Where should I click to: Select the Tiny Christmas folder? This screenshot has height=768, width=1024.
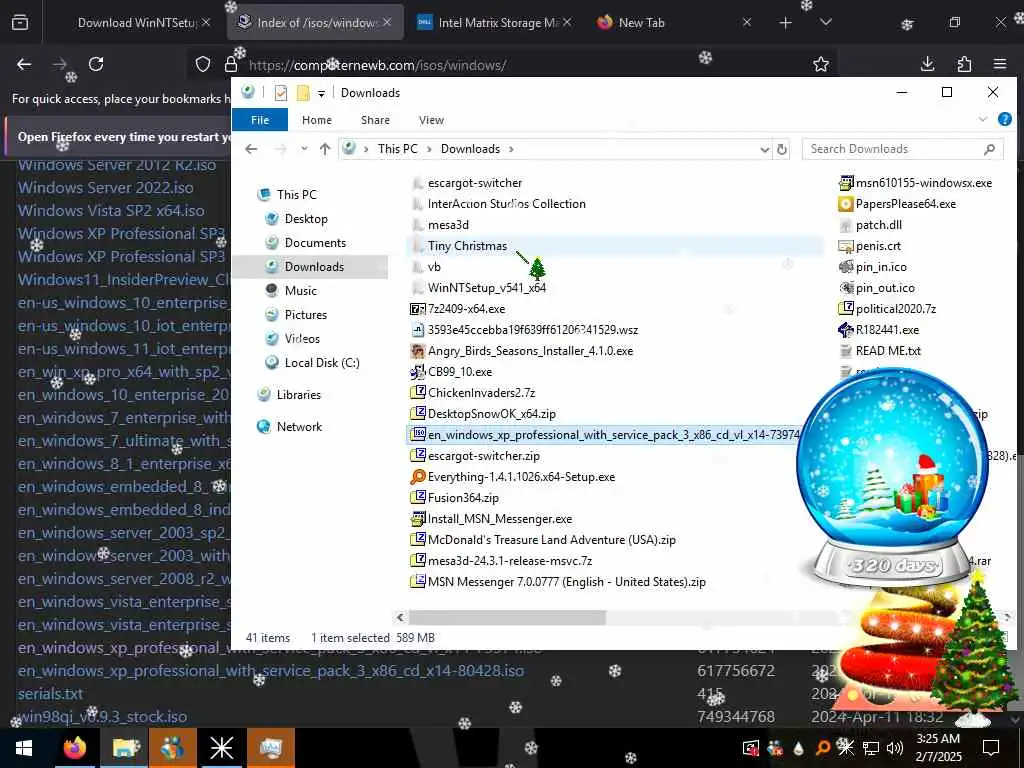[x=467, y=246]
